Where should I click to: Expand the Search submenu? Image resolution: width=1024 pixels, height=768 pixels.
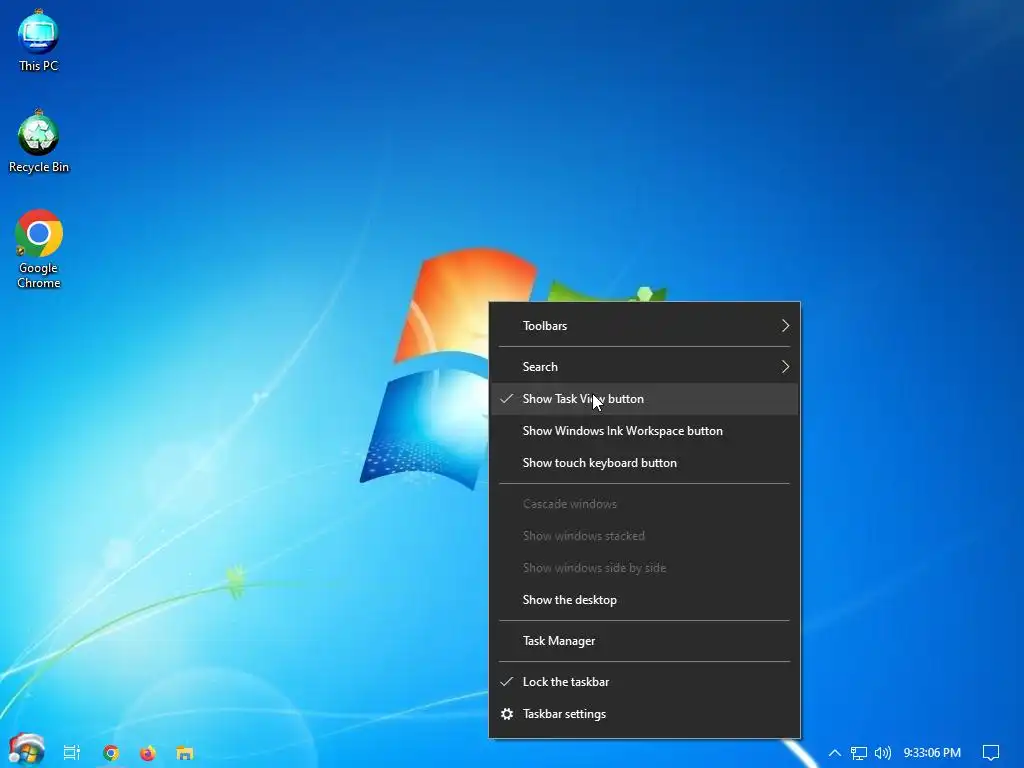(x=645, y=367)
